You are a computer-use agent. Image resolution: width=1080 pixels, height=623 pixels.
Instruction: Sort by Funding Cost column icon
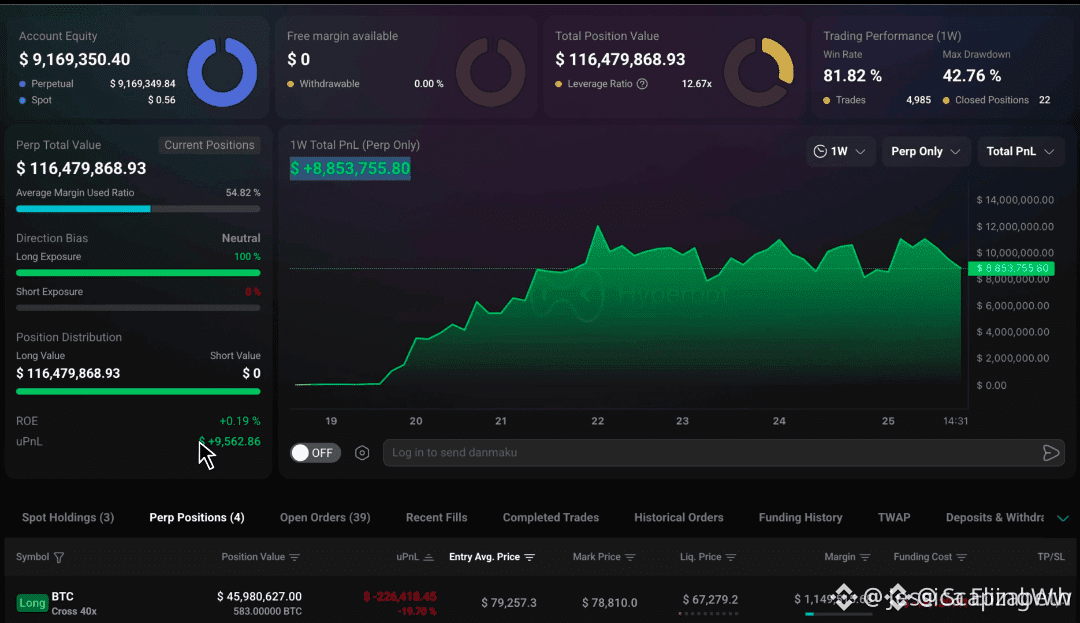point(962,558)
